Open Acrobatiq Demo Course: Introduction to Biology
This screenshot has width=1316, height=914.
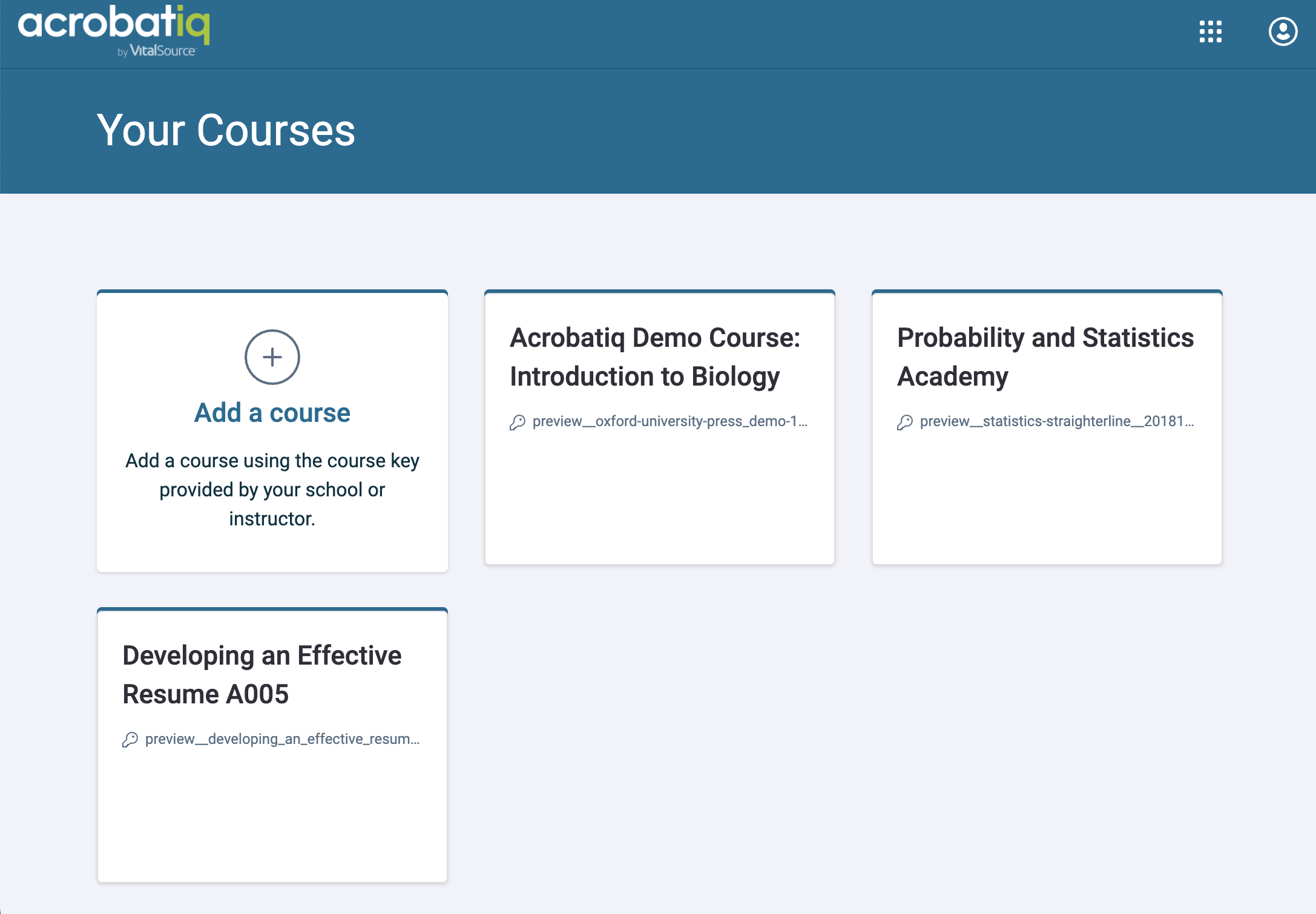[x=654, y=357]
